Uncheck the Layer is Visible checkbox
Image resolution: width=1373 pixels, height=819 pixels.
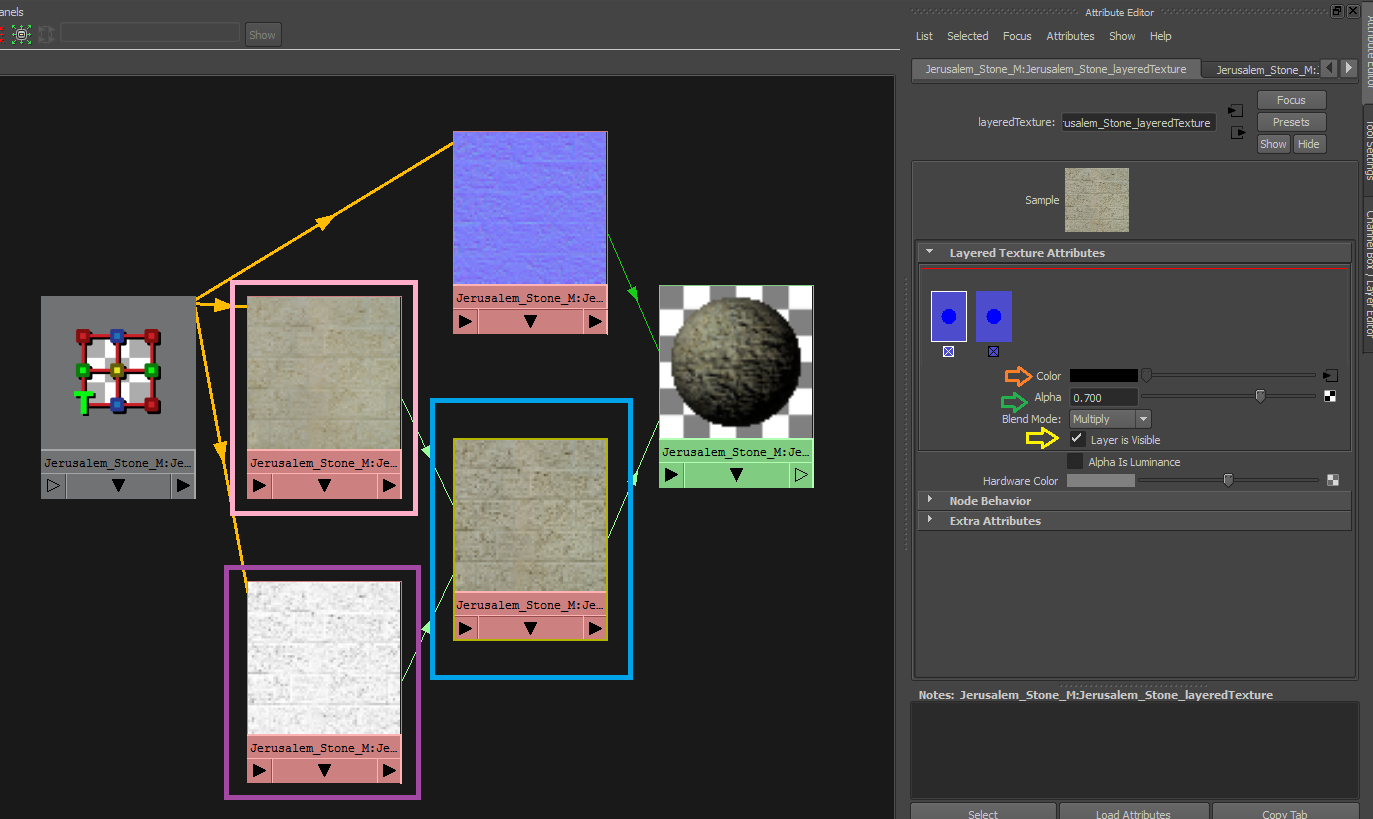pos(1077,439)
